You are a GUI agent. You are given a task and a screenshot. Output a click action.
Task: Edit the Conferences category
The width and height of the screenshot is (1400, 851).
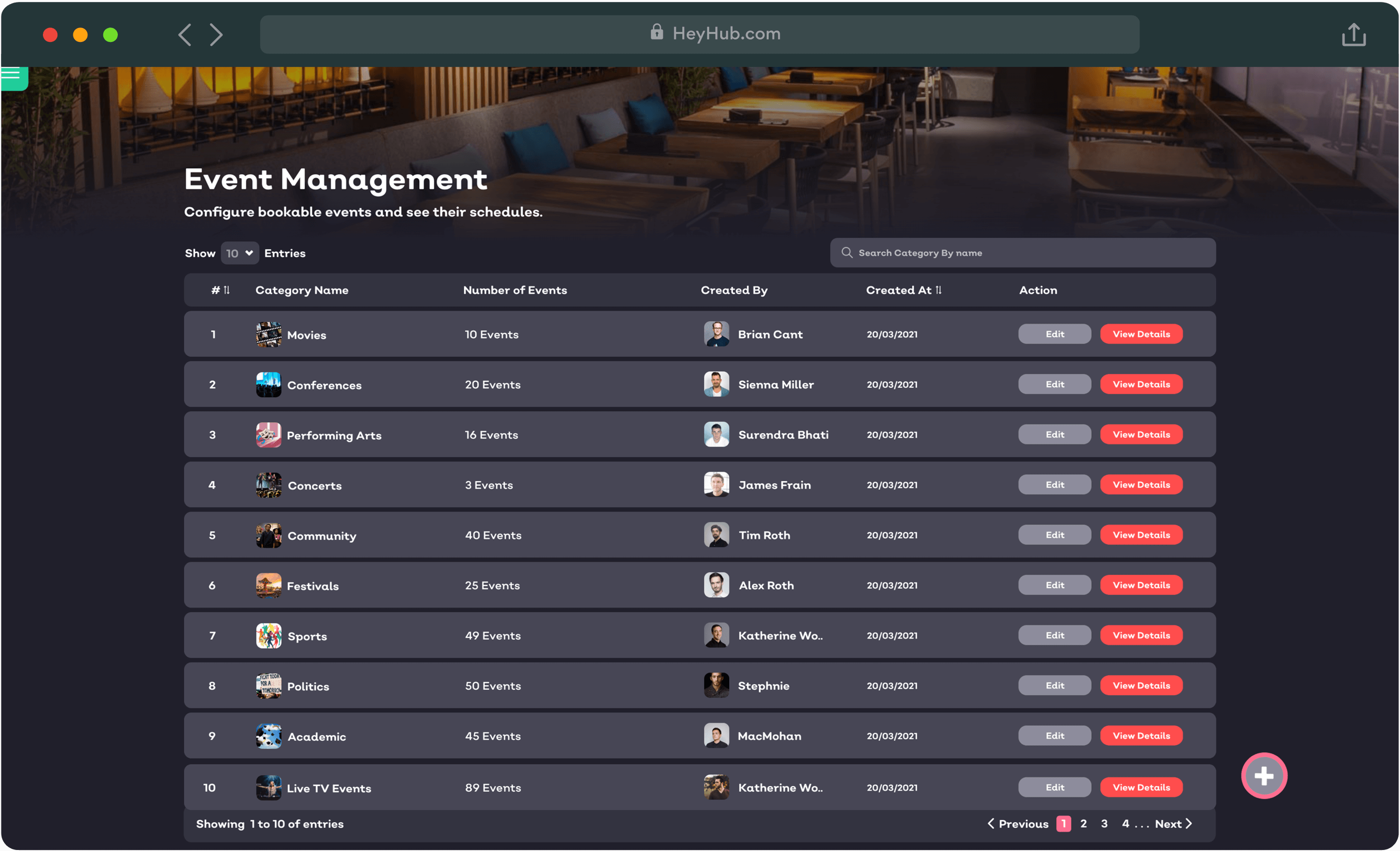pos(1054,384)
